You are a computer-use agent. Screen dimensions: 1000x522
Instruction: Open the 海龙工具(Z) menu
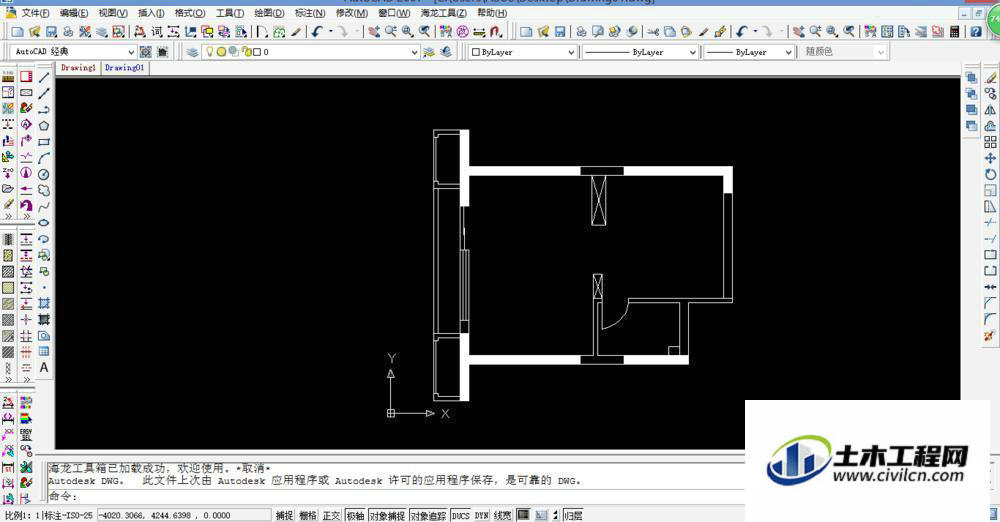point(443,13)
